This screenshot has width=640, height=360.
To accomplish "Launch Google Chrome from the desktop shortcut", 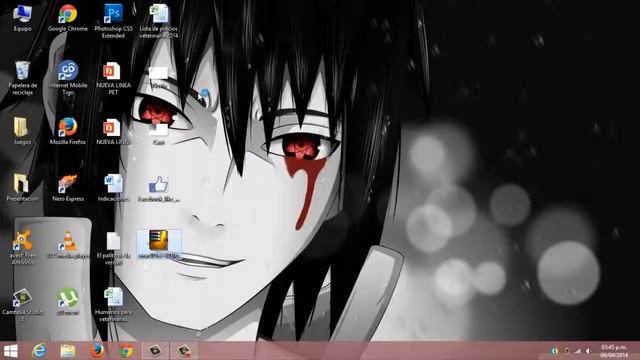I will [68, 18].
